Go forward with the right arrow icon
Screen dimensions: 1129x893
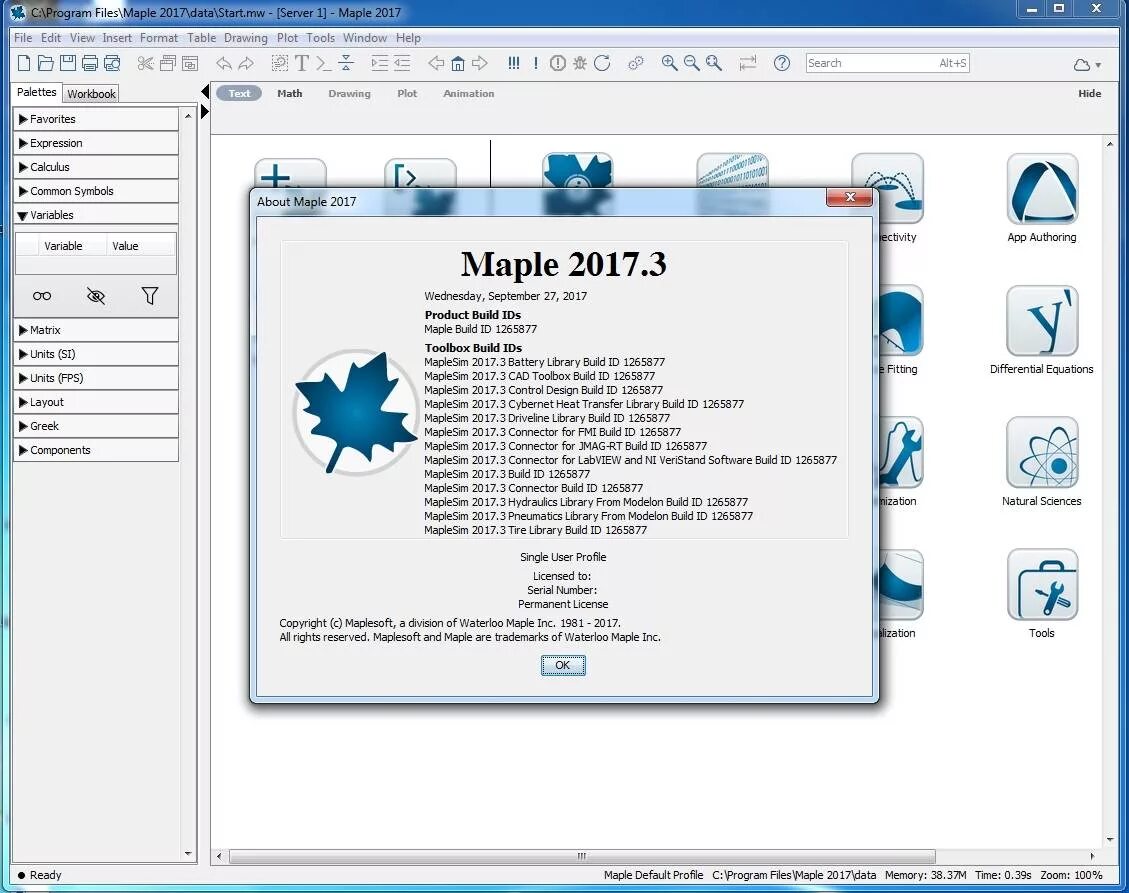pyautogui.click(x=480, y=63)
